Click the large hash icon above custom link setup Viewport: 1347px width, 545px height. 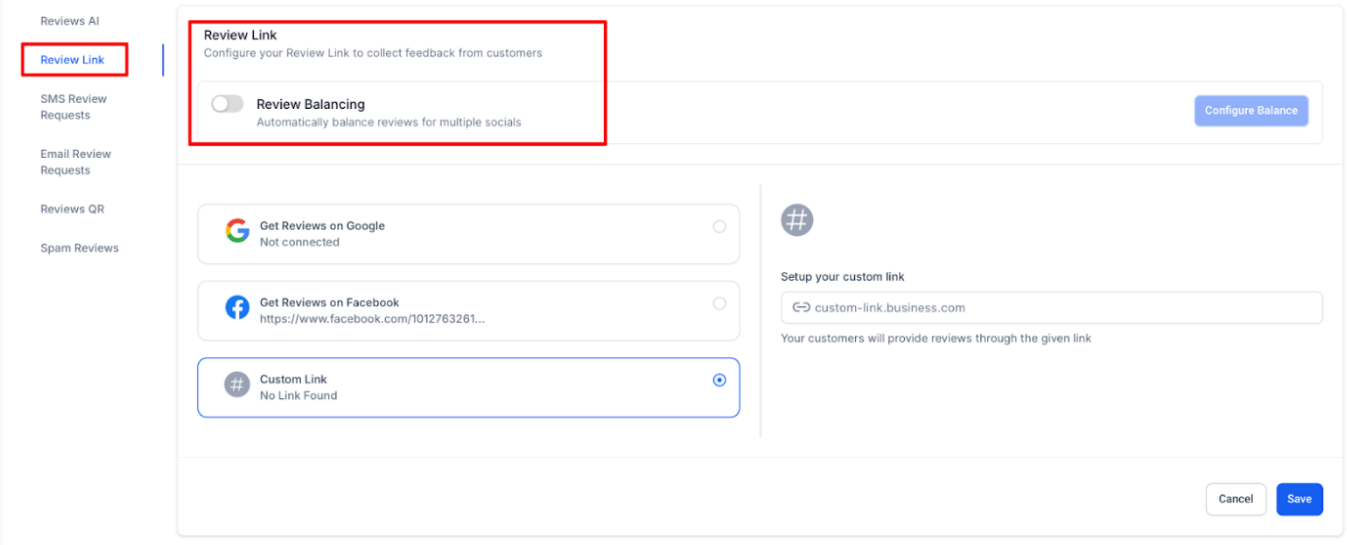pyautogui.click(x=797, y=220)
